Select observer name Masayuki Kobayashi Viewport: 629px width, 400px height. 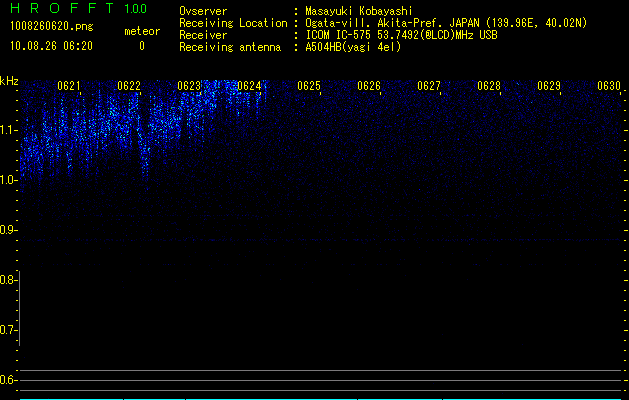coord(359,11)
